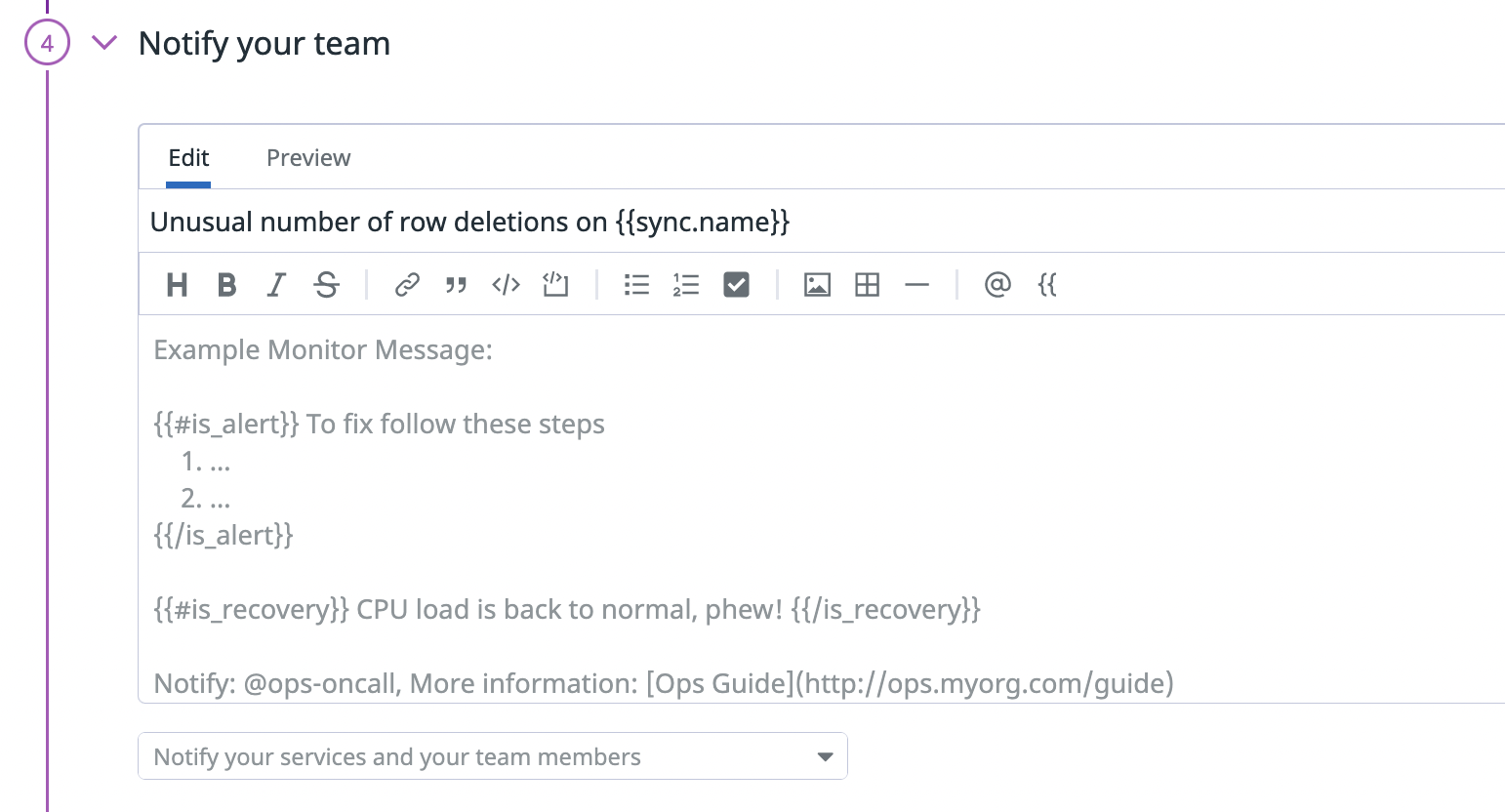Toggle bold formatting in the toolbar
This screenshot has height=812, width=1505.
pos(227,285)
